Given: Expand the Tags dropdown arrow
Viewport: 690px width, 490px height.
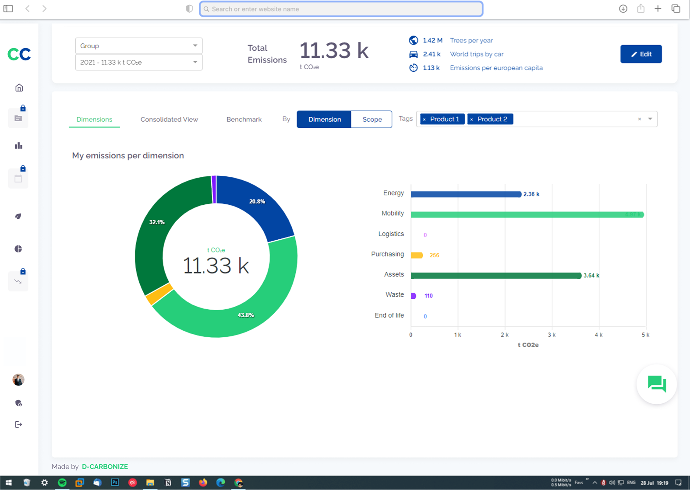Looking at the screenshot, I should (x=650, y=119).
